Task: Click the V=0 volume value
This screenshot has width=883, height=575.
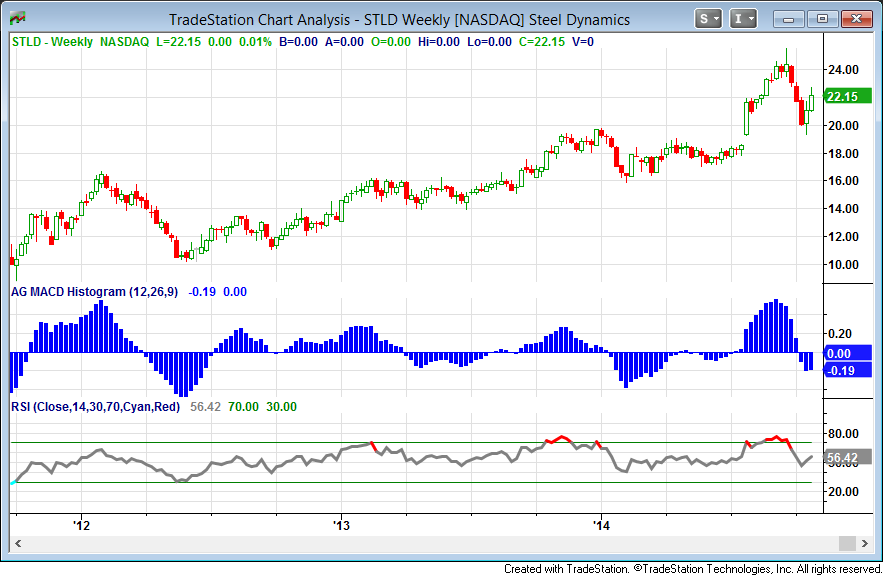Action: (x=583, y=42)
